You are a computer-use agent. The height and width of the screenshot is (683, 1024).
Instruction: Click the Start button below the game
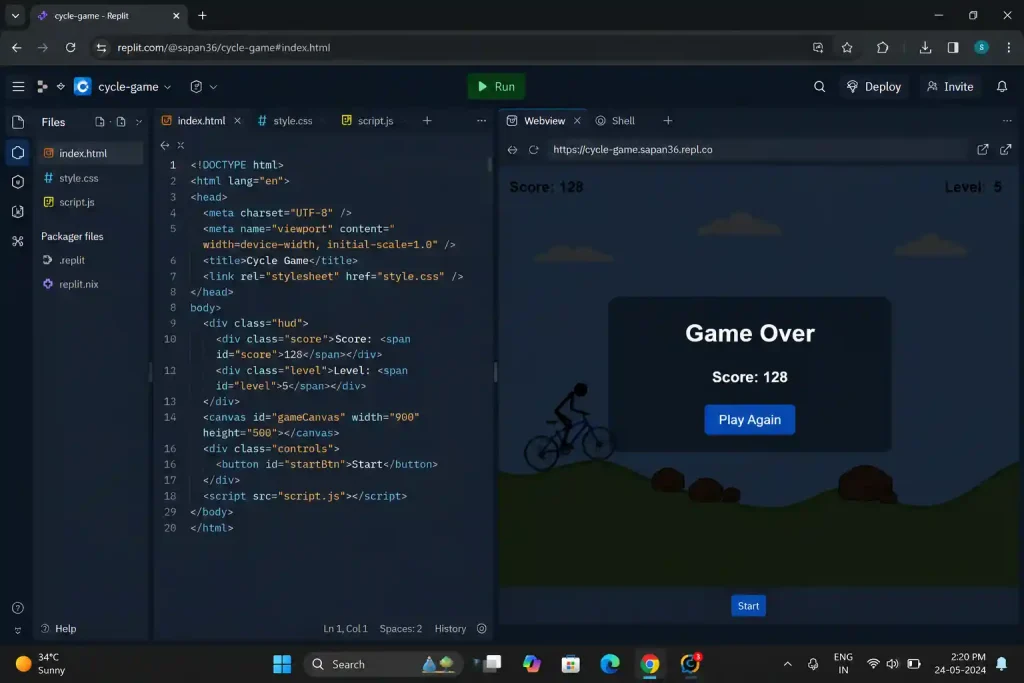pyautogui.click(x=748, y=606)
